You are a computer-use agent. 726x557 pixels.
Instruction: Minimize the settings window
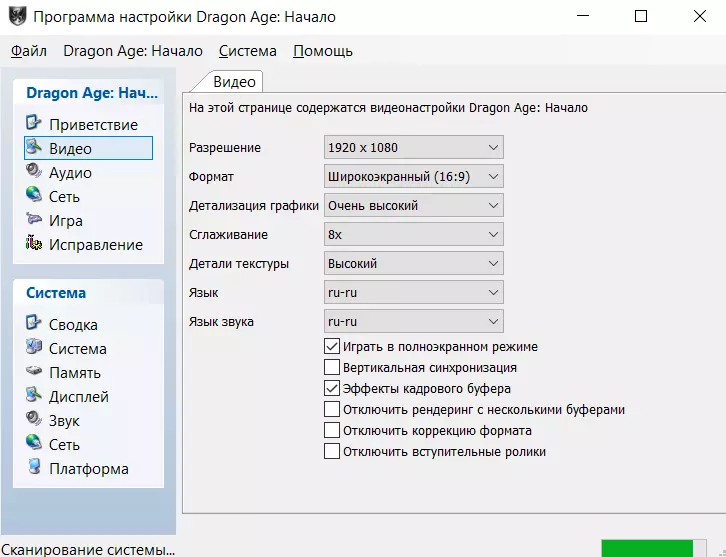tap(582, 16)
